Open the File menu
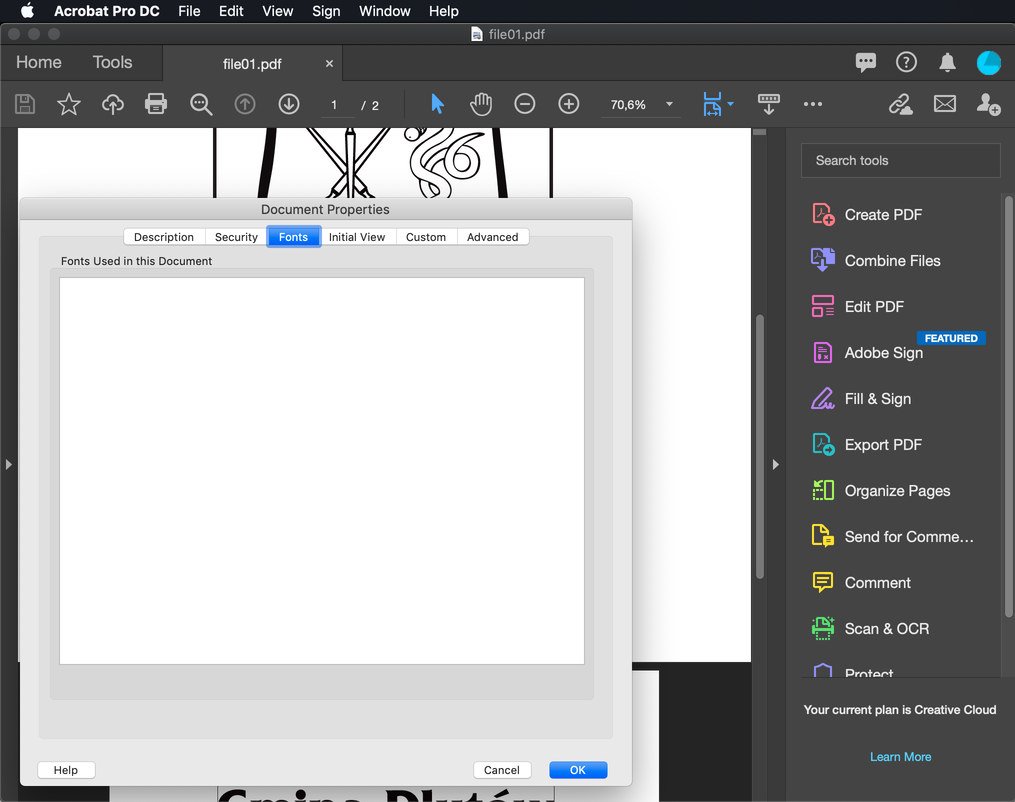This screenshot has width=1015, height=802. [x=189, y=11]
